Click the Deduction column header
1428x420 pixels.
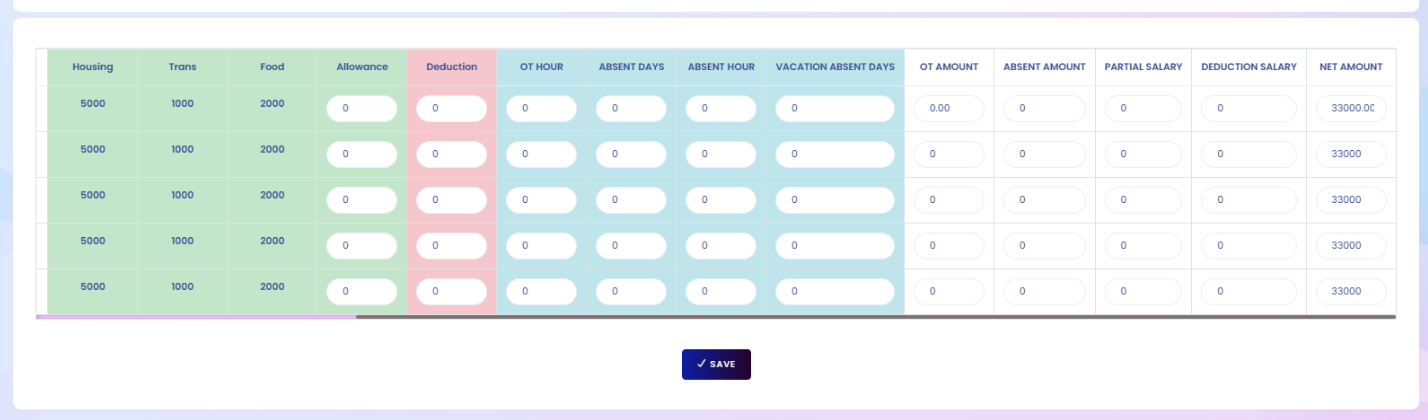point(451,67)
